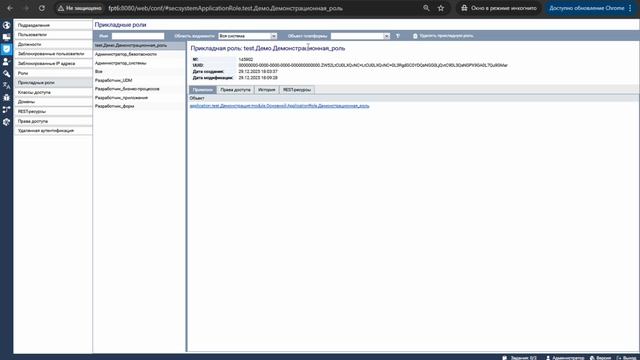Open Объект платформы dropdown
The width and height of the screenshot is (640, 360).
coord(360,36)
